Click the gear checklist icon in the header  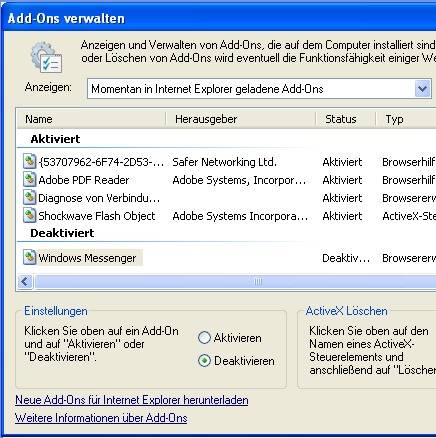coord(46,57)
